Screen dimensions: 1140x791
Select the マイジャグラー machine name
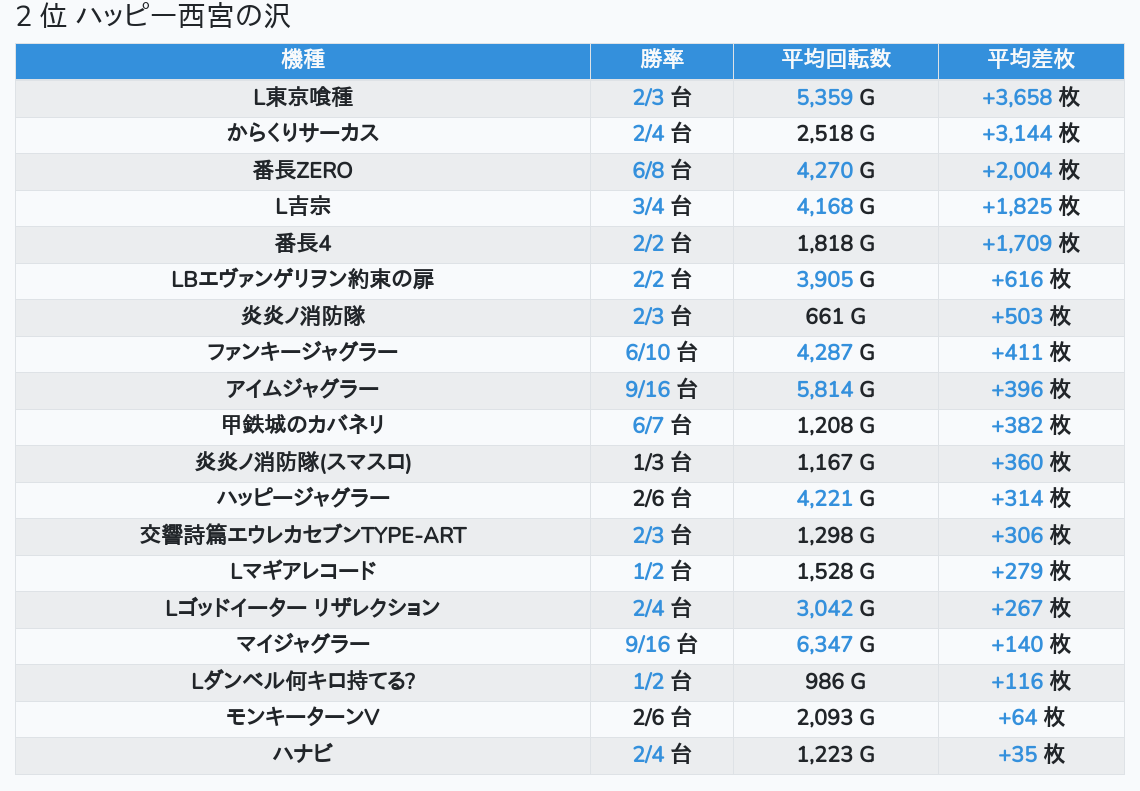[x=302, y=645]
